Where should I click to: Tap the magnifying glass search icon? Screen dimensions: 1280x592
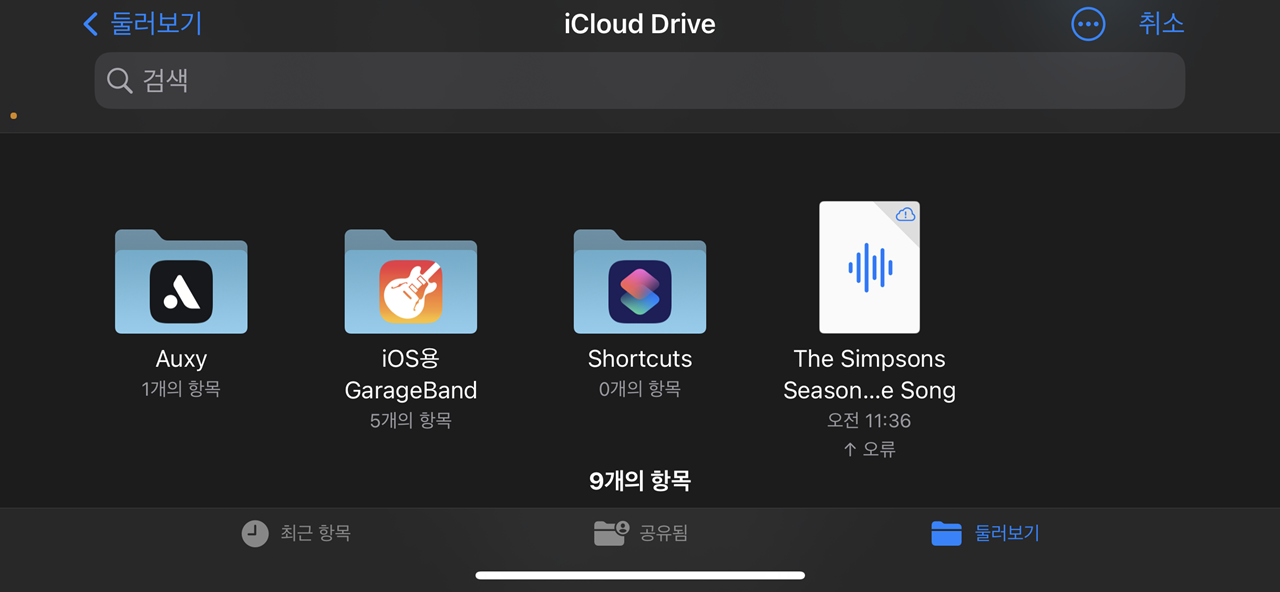120,81
